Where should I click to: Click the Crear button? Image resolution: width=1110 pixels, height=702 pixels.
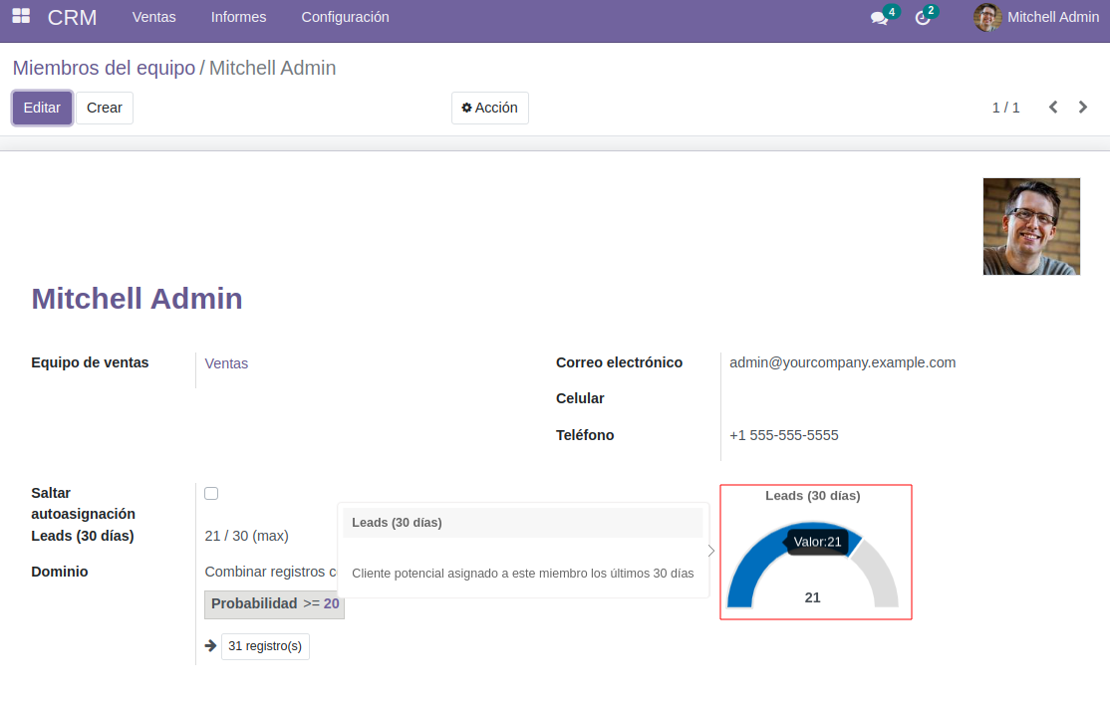[x=104, y=108]
